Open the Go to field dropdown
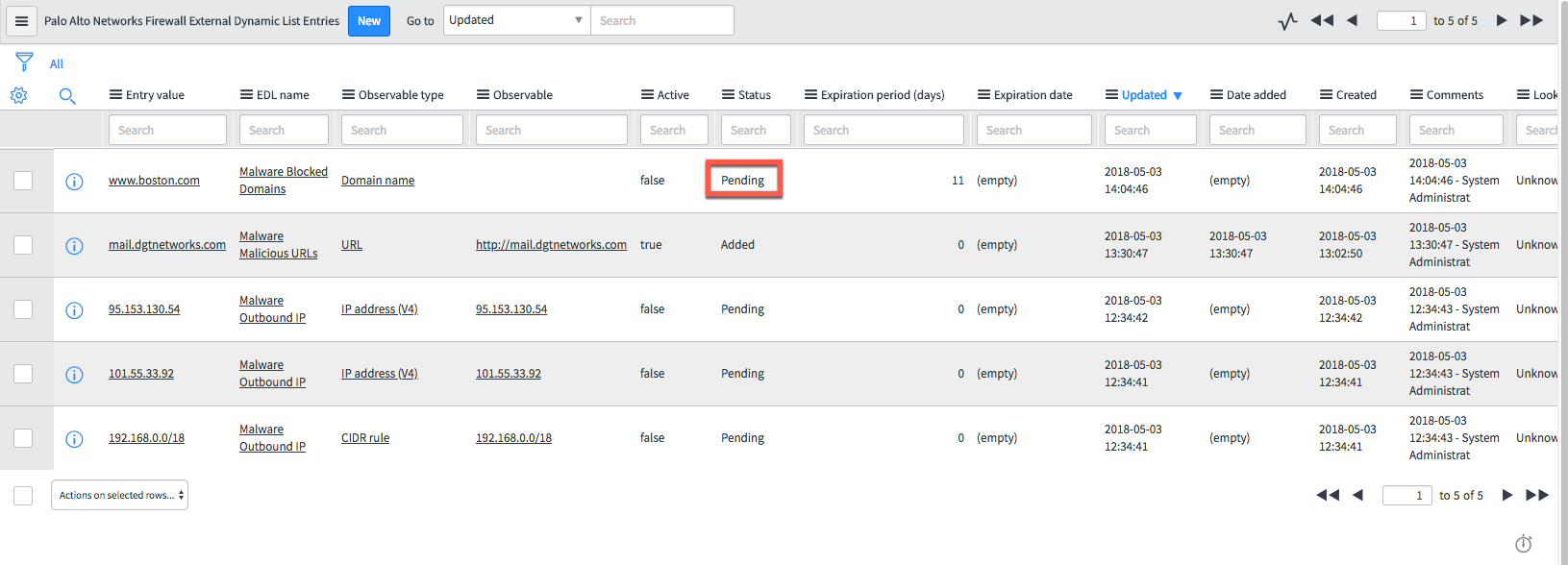Image resolution: width=1568 pixels, height=565 pixels. coord(517,20)
